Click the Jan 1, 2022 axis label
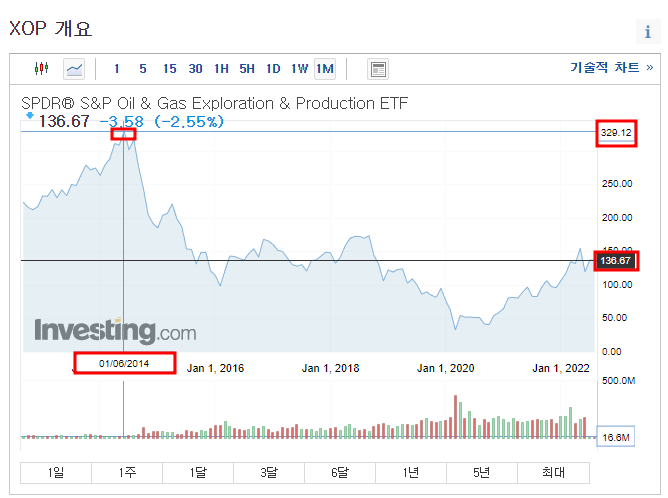Screen dimensions: 668x498 tap(561, 368)
